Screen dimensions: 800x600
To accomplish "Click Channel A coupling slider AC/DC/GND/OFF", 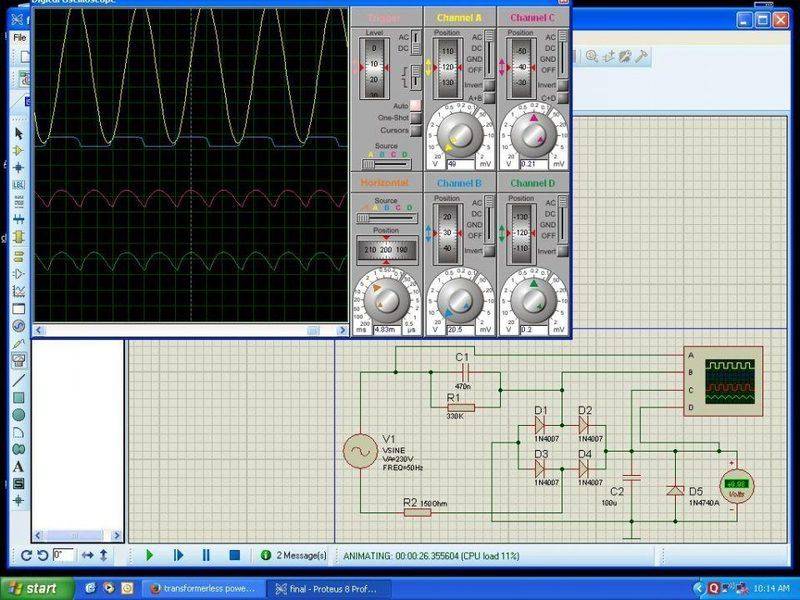I will tap(489, 54).
